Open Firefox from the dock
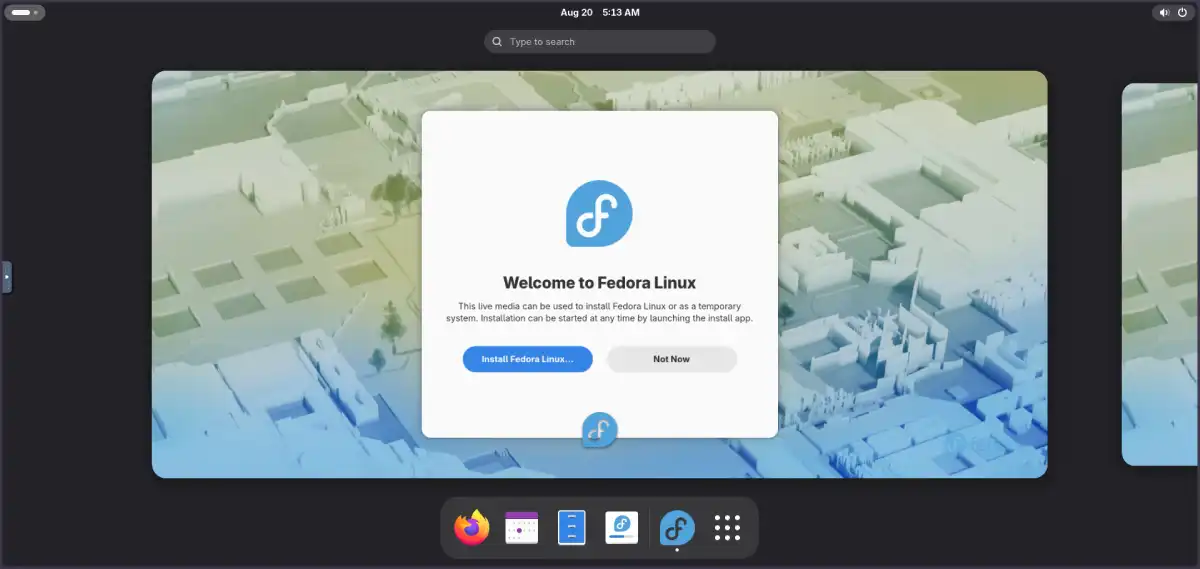This screenshot has height=569, width=1200. 472,528
